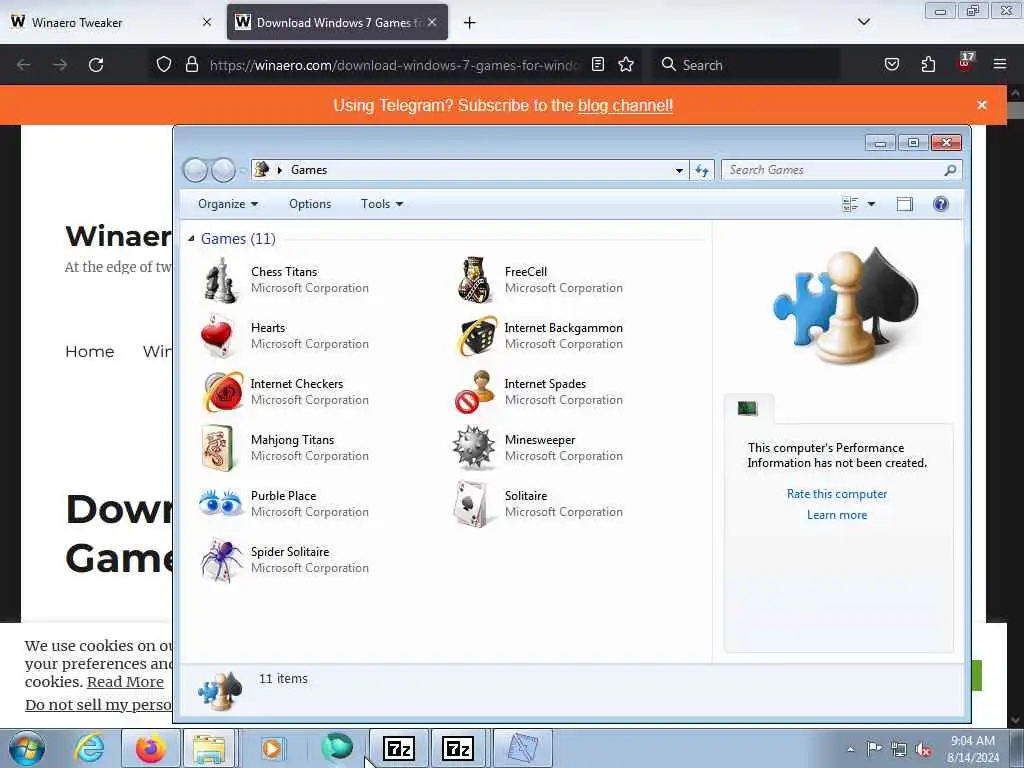The width and height of the screenshot is (1024, 768).
Task: Open Firefox extensions puzzle icon
Action: point(928,64)
